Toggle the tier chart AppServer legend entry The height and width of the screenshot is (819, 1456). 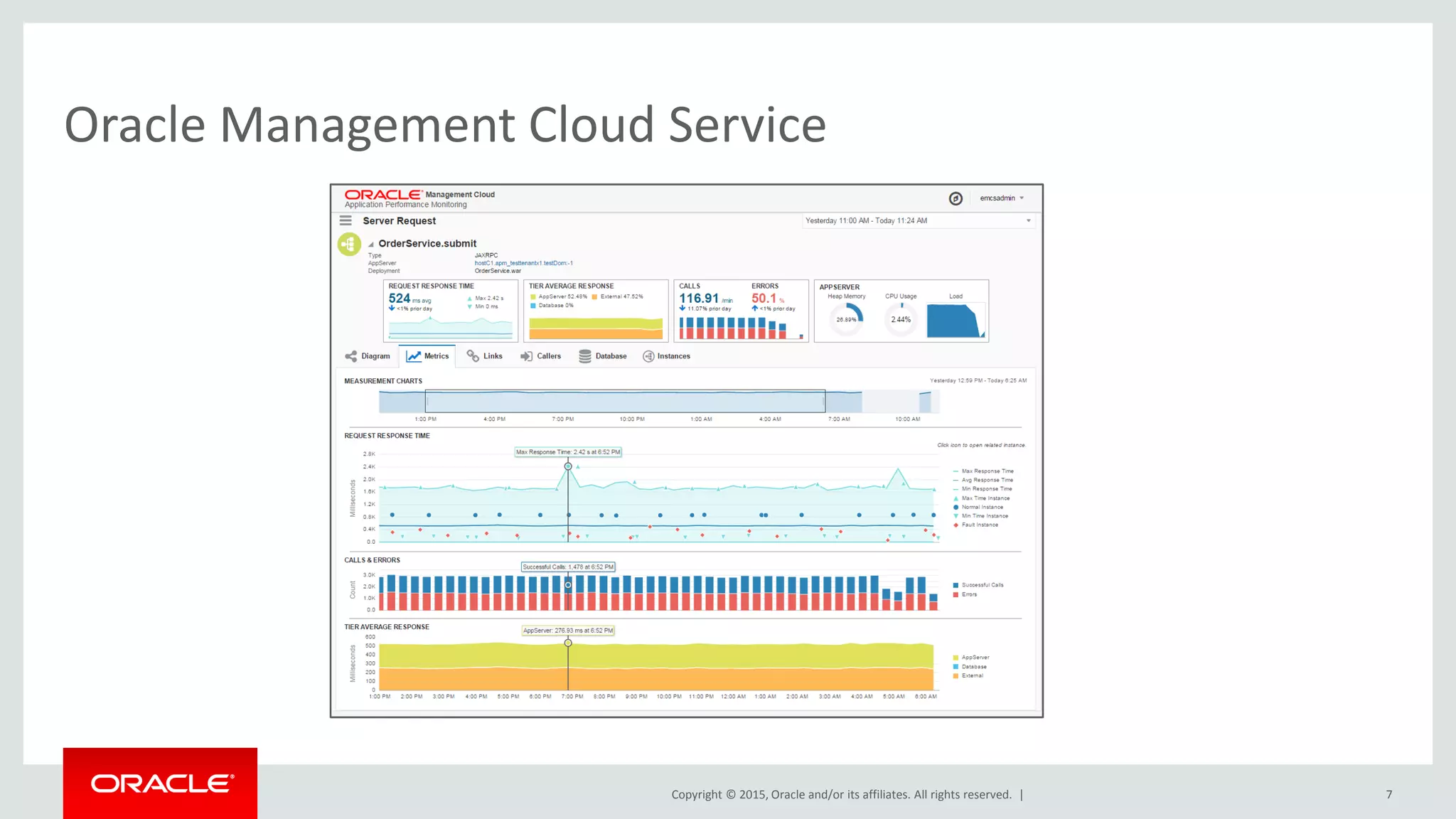971,658
